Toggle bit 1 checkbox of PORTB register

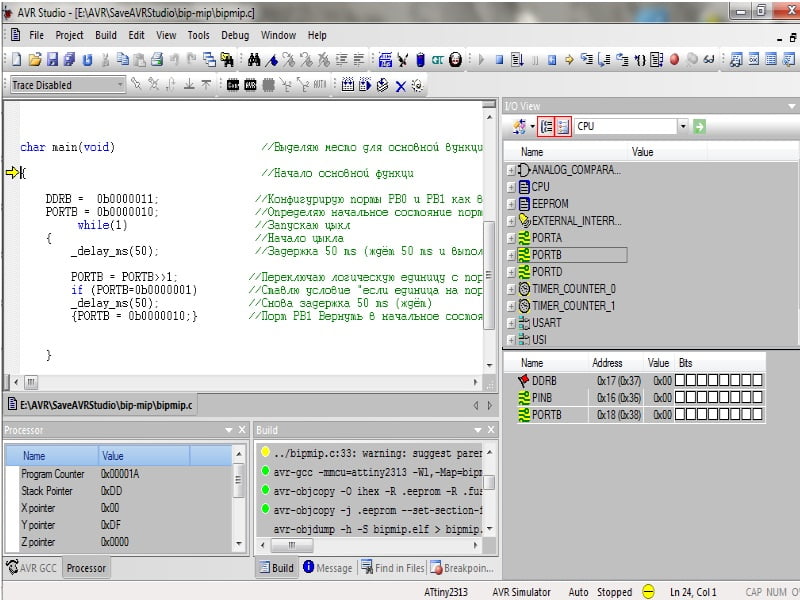coord(746,414)
